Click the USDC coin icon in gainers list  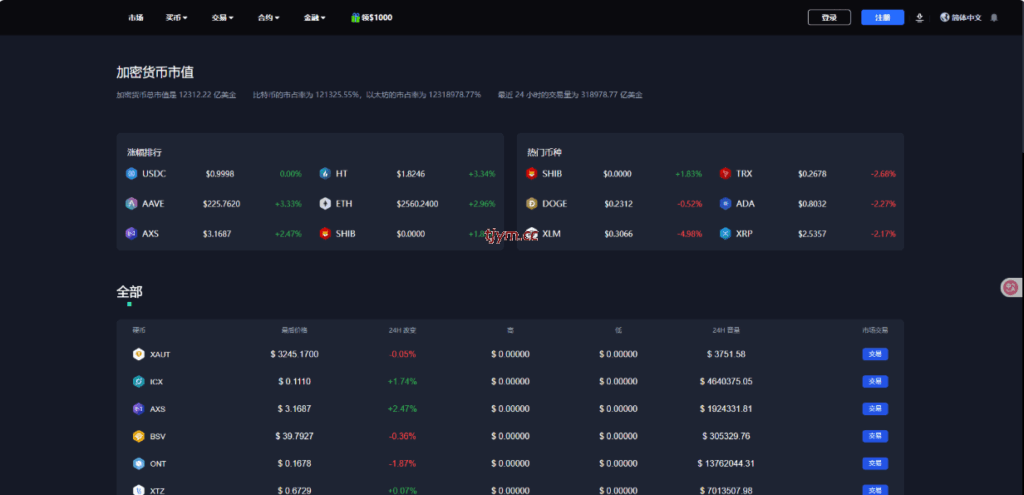[x=130, y=173]
